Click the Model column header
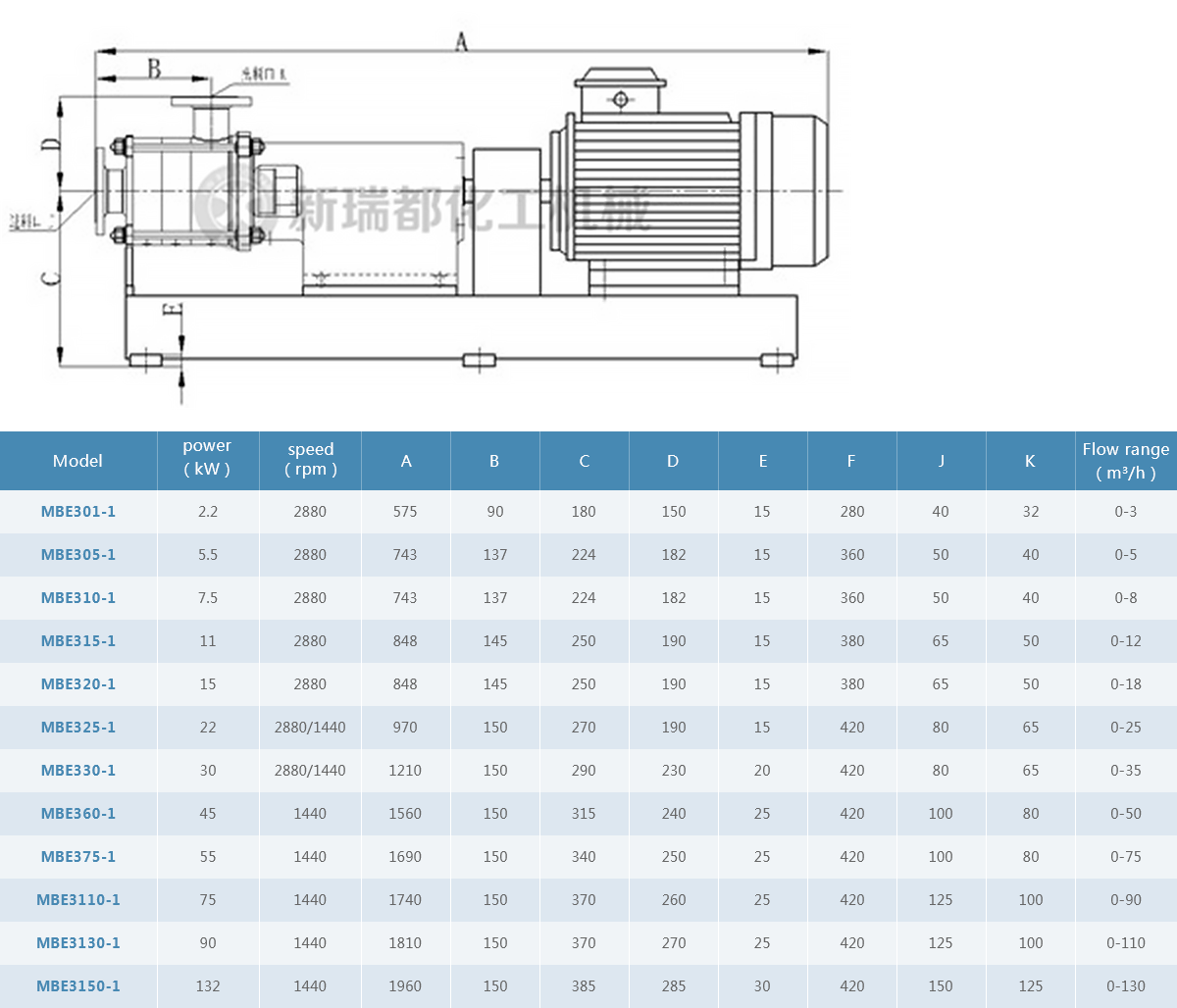Image resolution: width=1177 pixels, height=1008 pixels. (77, 461)
